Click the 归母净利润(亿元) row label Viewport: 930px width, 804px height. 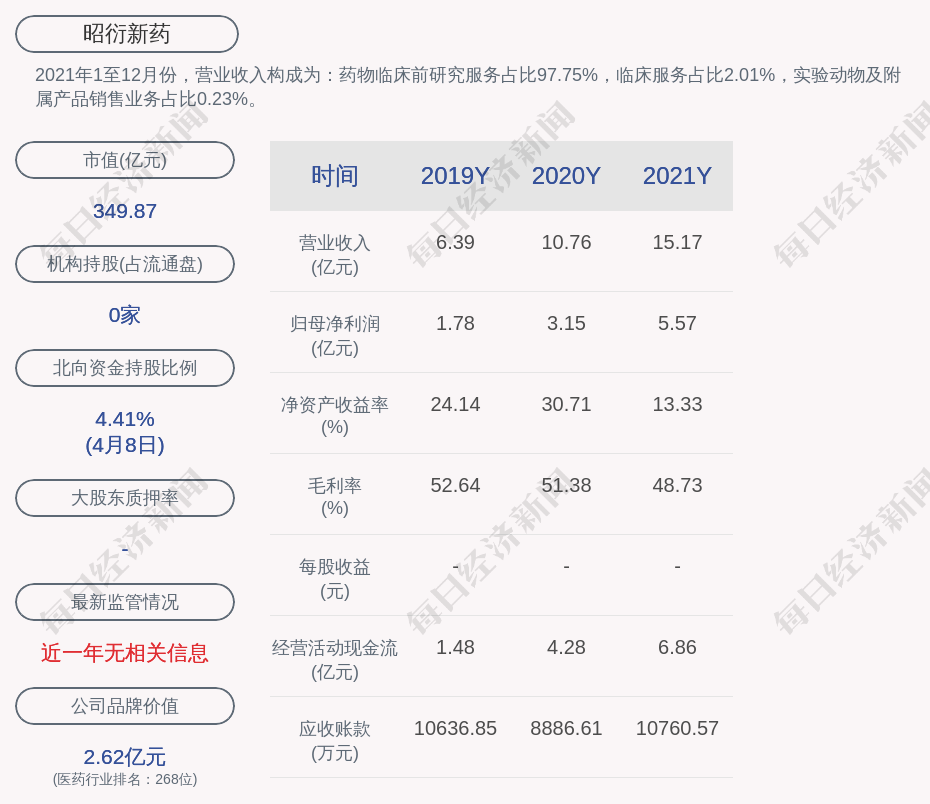pos(335,336)
